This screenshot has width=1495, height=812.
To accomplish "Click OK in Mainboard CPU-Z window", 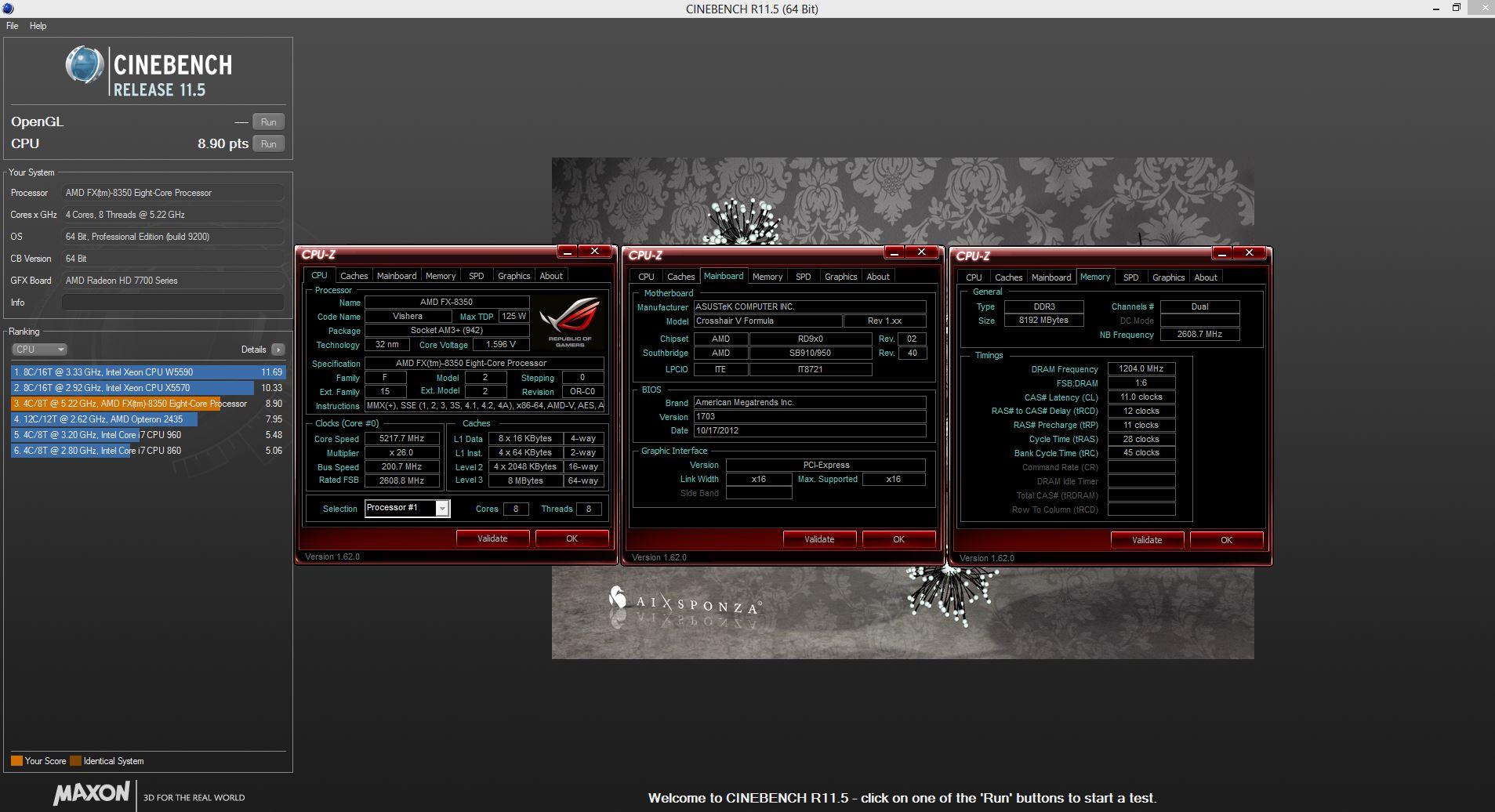I will click(x=898, y=539).
